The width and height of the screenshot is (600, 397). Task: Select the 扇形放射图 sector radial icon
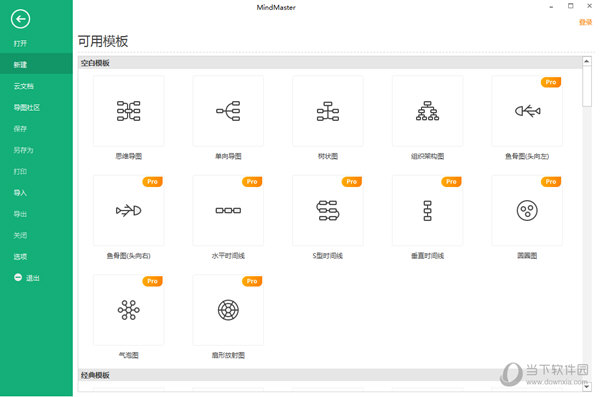pyautogui.click(x=228, y=310)
